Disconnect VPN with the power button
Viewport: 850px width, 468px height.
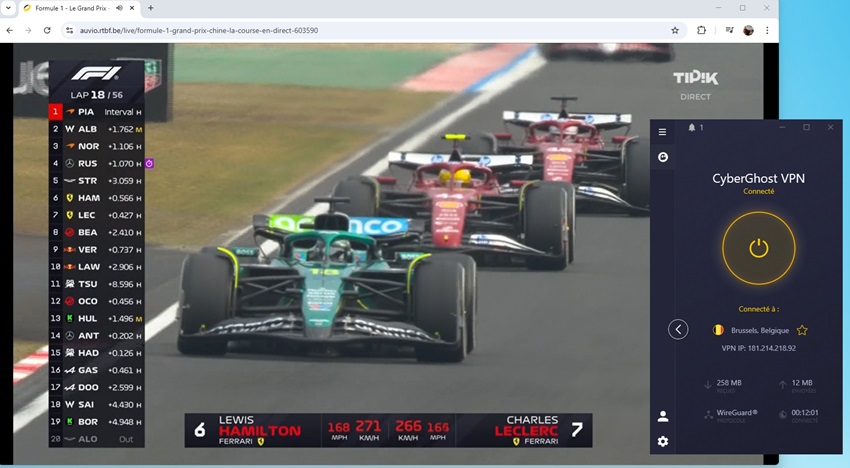click(758, 248)
